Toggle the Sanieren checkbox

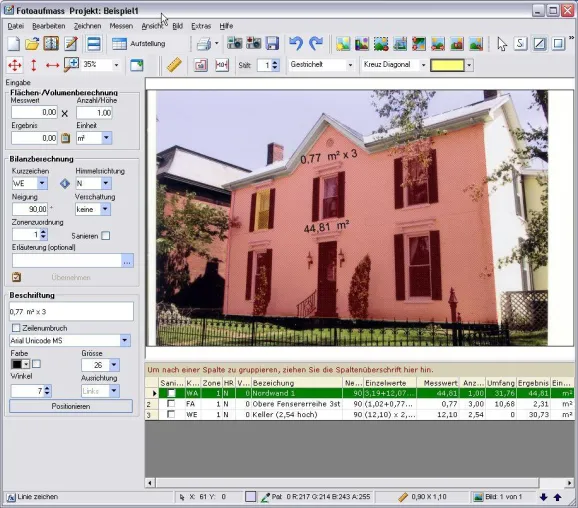coord(106,236)
